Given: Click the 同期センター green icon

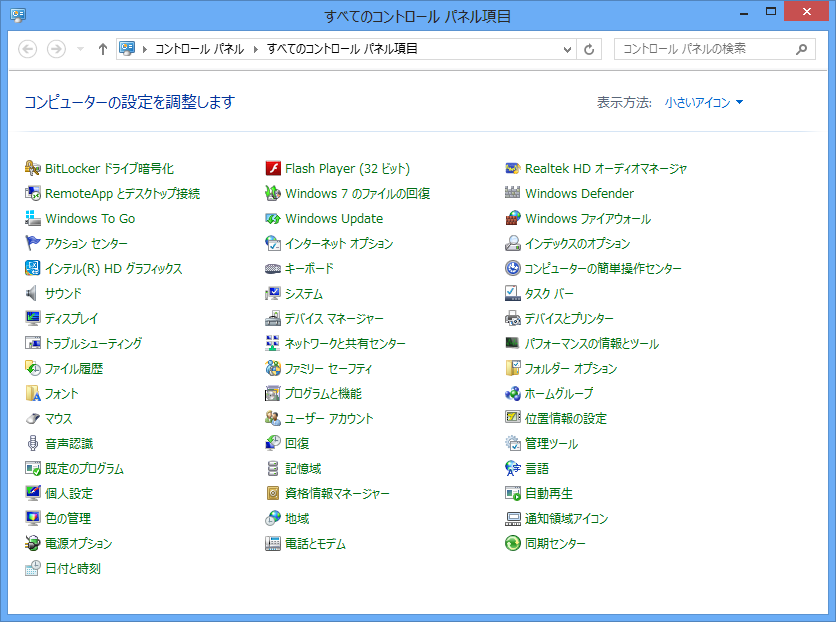Looking at the screenshot, I should 513,543.
